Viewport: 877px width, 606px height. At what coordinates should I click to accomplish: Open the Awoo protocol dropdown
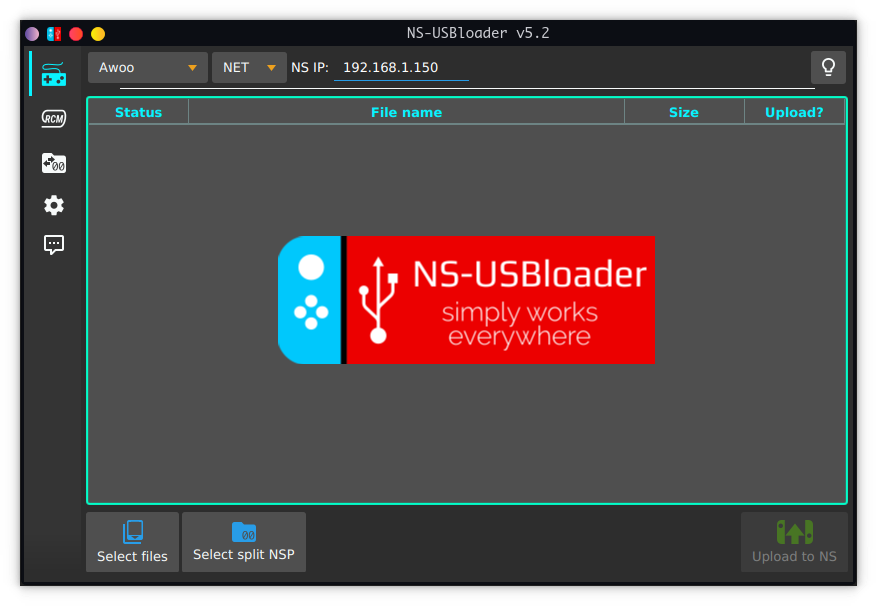point(147,67)
